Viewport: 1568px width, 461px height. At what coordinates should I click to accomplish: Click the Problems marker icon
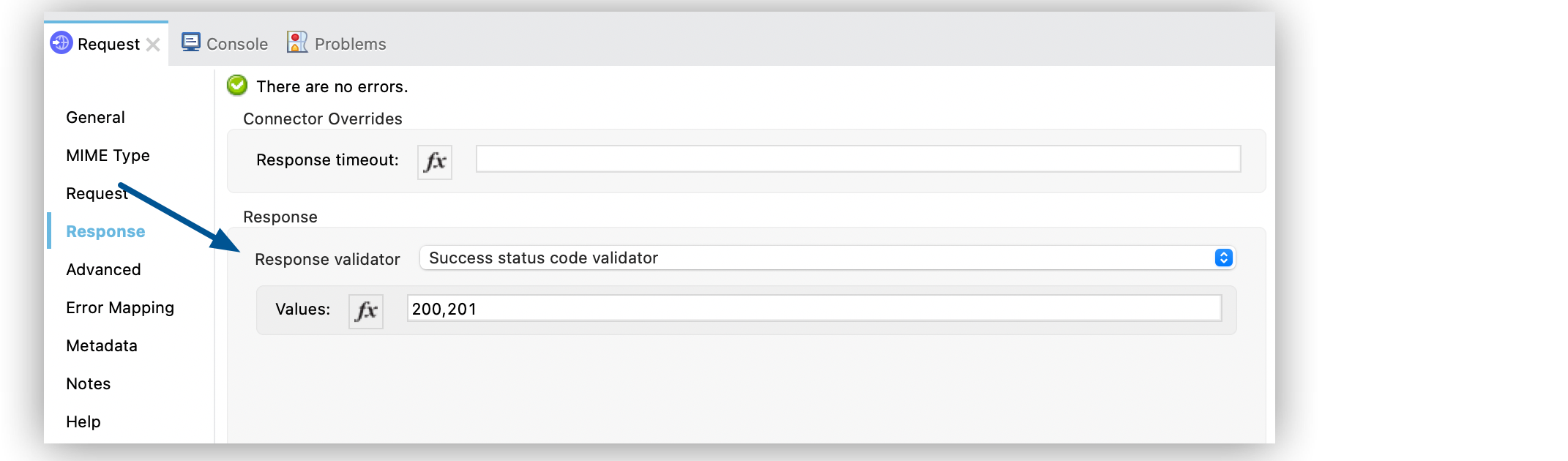[x=296, y=42]
